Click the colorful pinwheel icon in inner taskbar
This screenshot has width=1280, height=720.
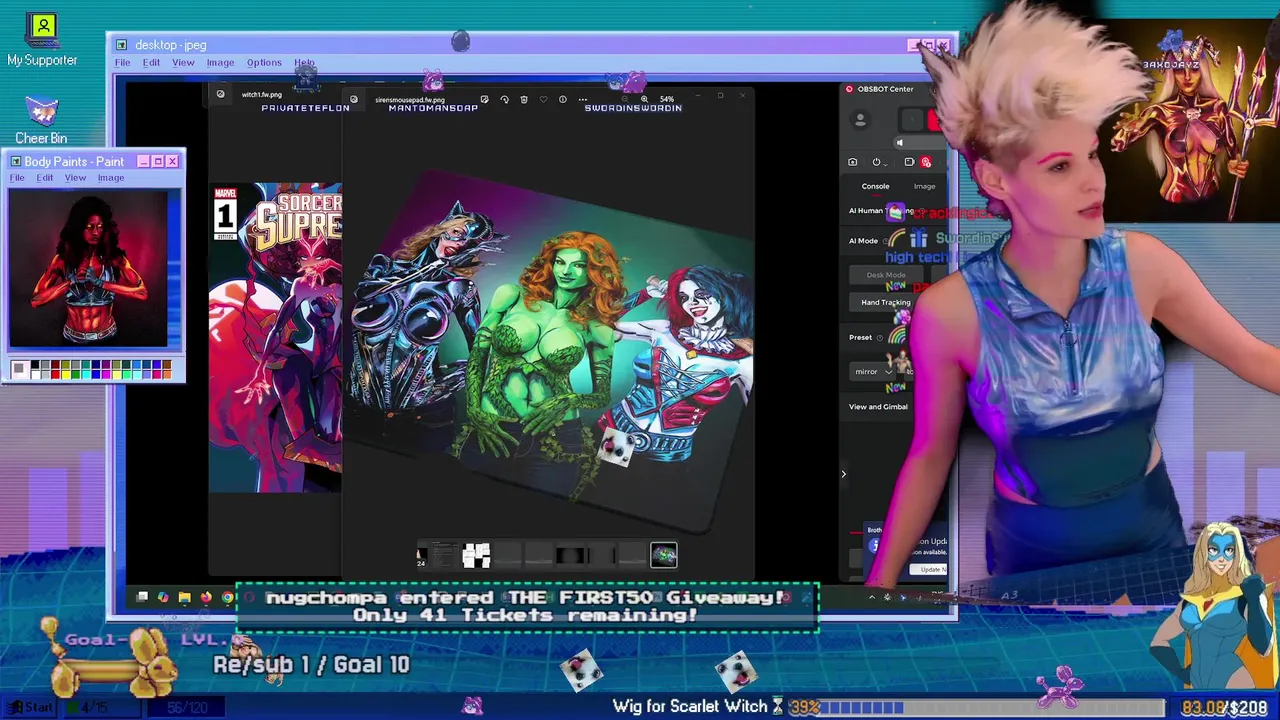pos(163,597)
